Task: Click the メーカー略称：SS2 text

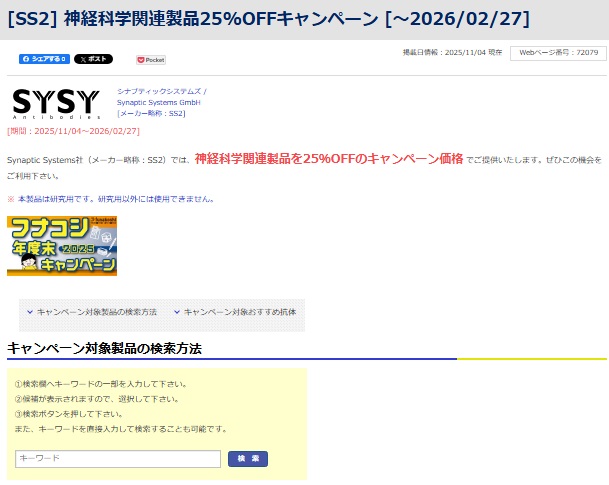Action: (x=151, y=113)
